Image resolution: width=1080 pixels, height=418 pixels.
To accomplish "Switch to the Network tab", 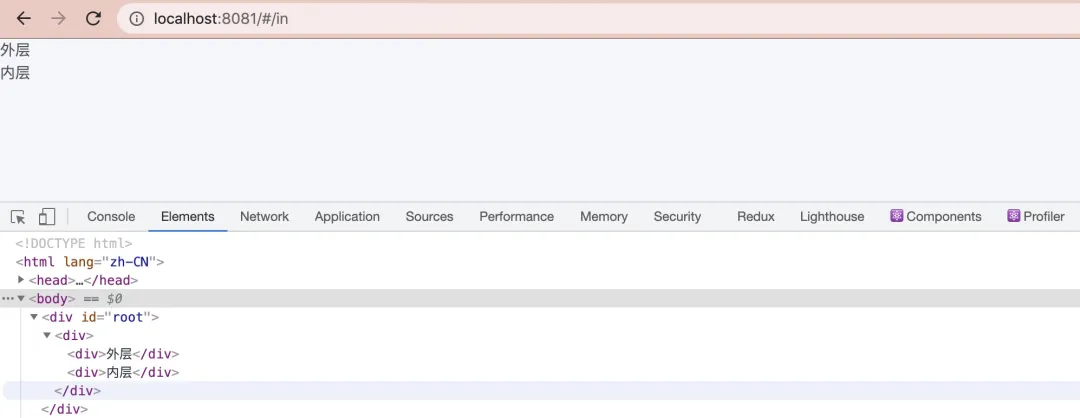I will (x=264, y=216).
